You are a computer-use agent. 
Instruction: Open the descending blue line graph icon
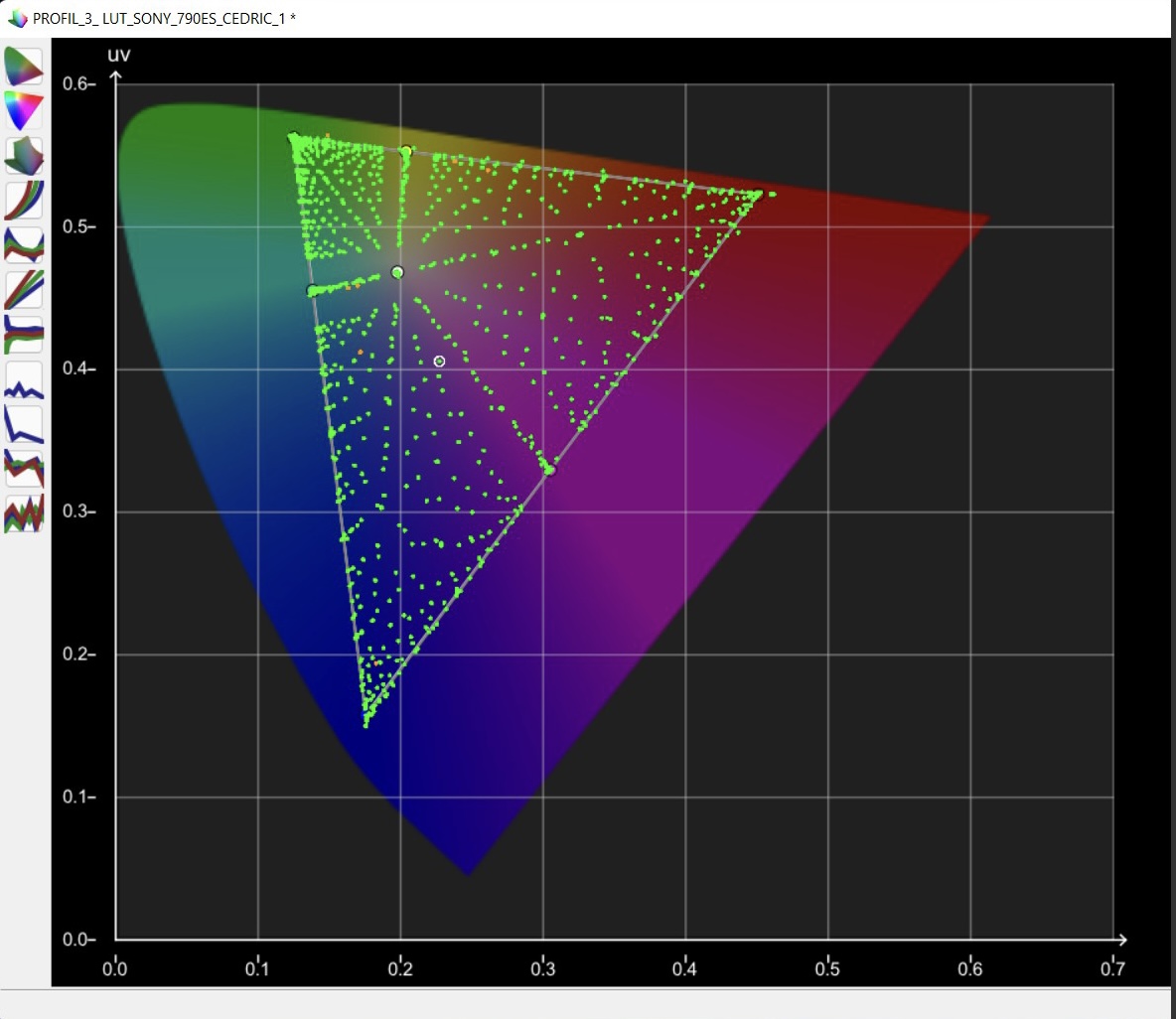(x=24, y=424)
